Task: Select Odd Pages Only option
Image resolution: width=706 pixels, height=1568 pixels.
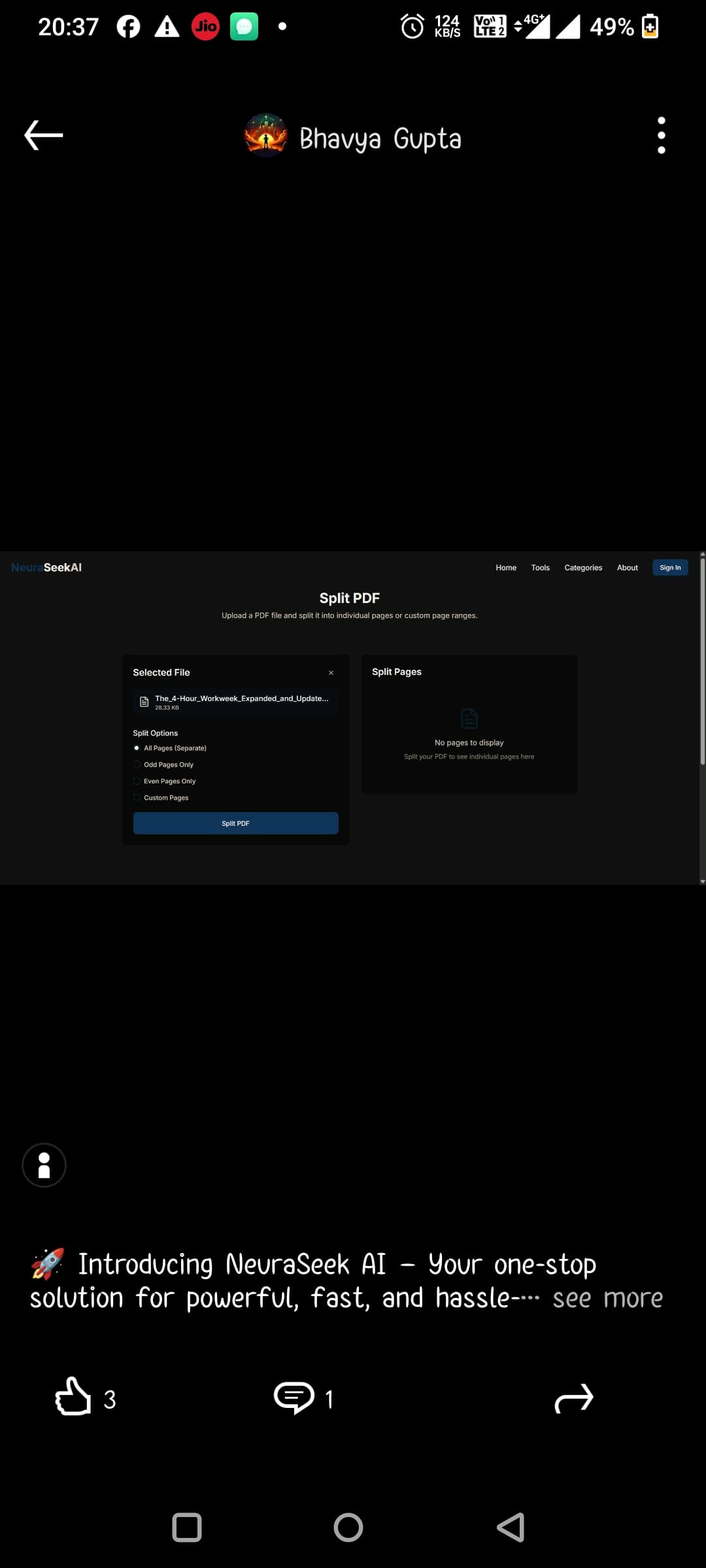Action: 163,764
